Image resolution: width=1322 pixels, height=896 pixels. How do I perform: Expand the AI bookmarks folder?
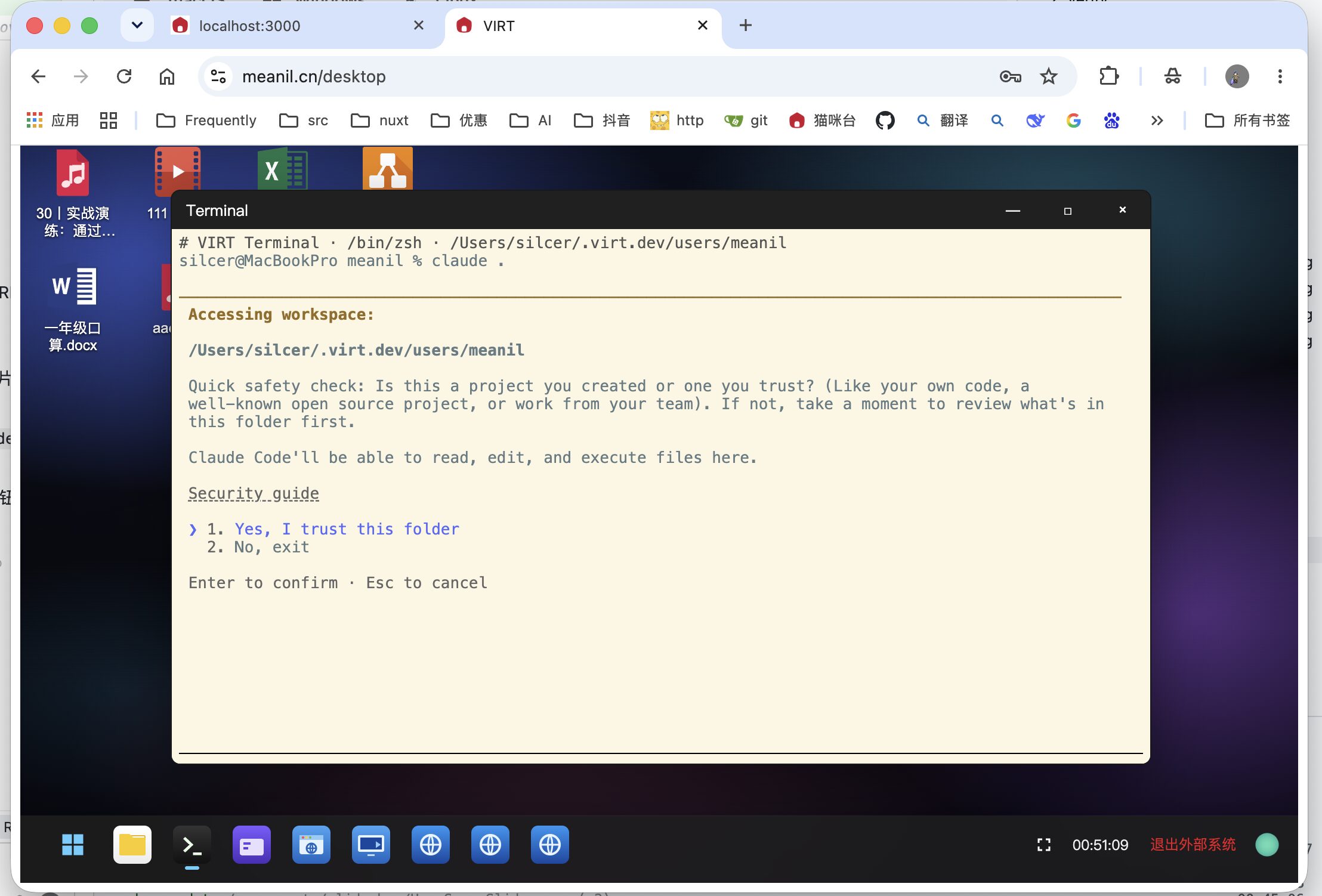pos(530,121)
